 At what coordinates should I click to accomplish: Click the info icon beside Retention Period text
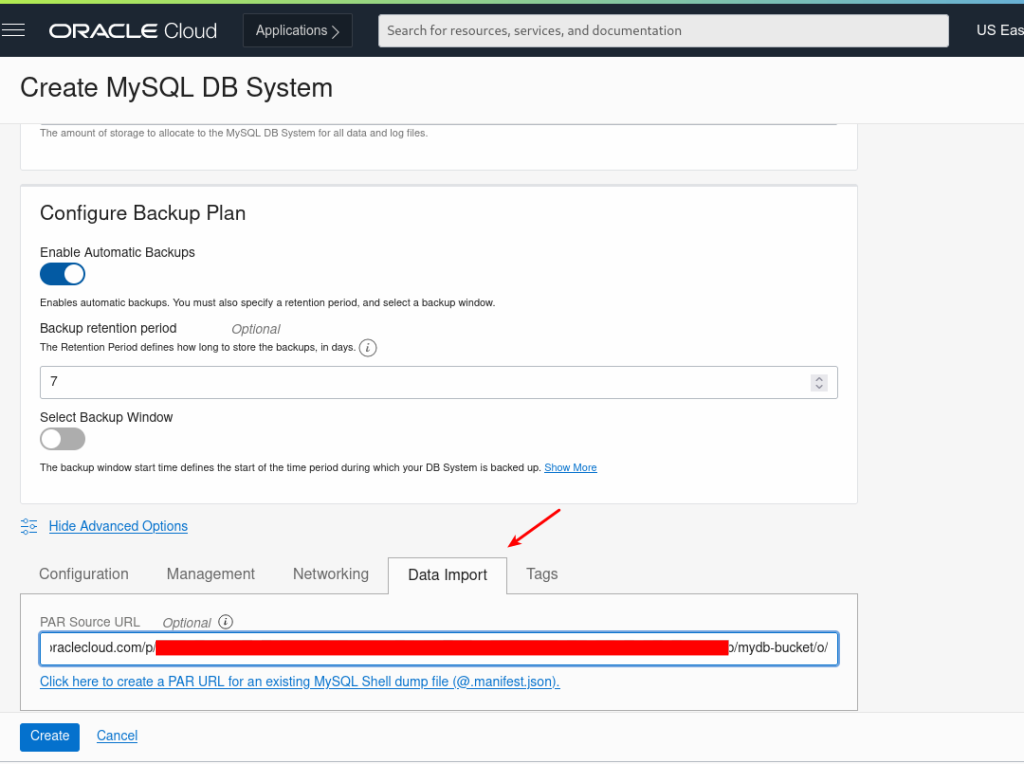(x=367, y=348)
